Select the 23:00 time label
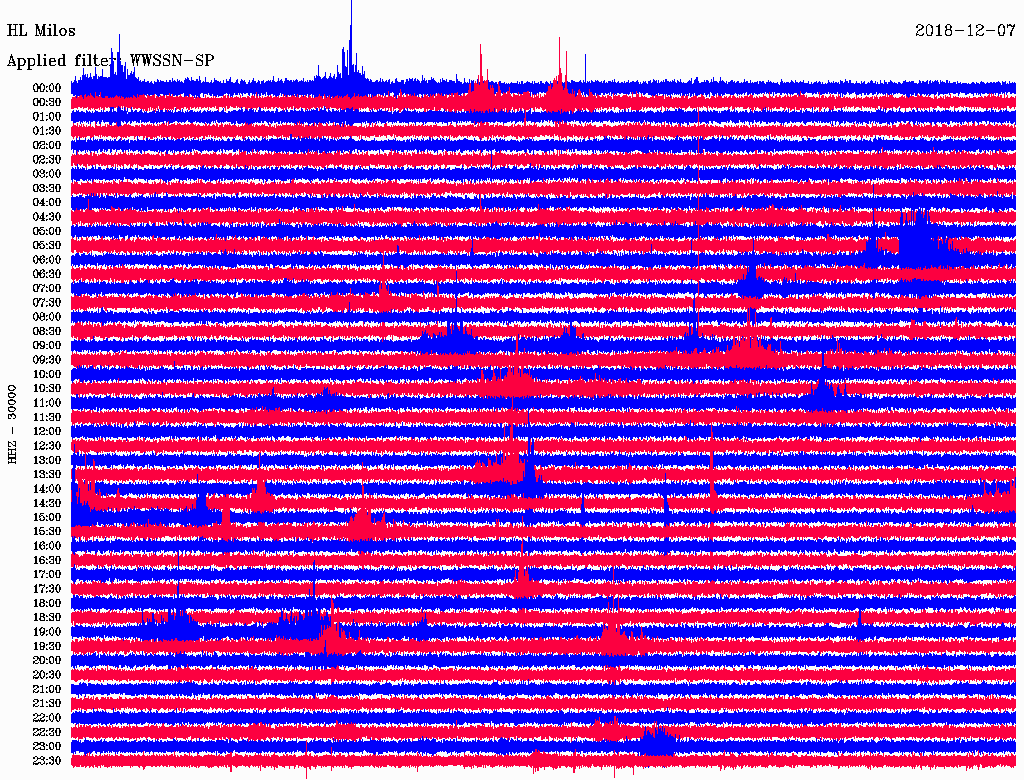The height and width of the screenshot is (780, 1024). coord(47,747)
